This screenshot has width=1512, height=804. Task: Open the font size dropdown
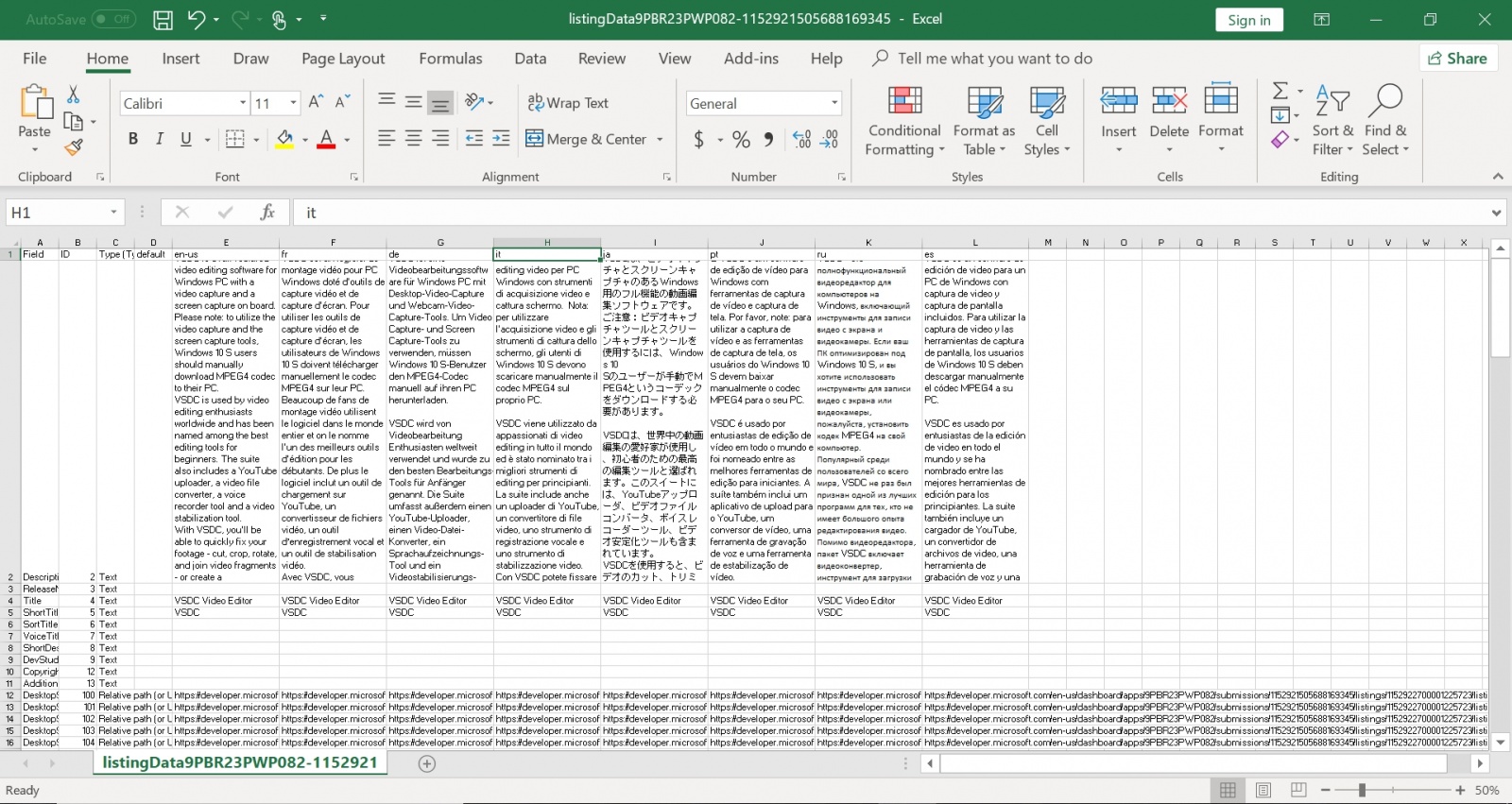294,103
